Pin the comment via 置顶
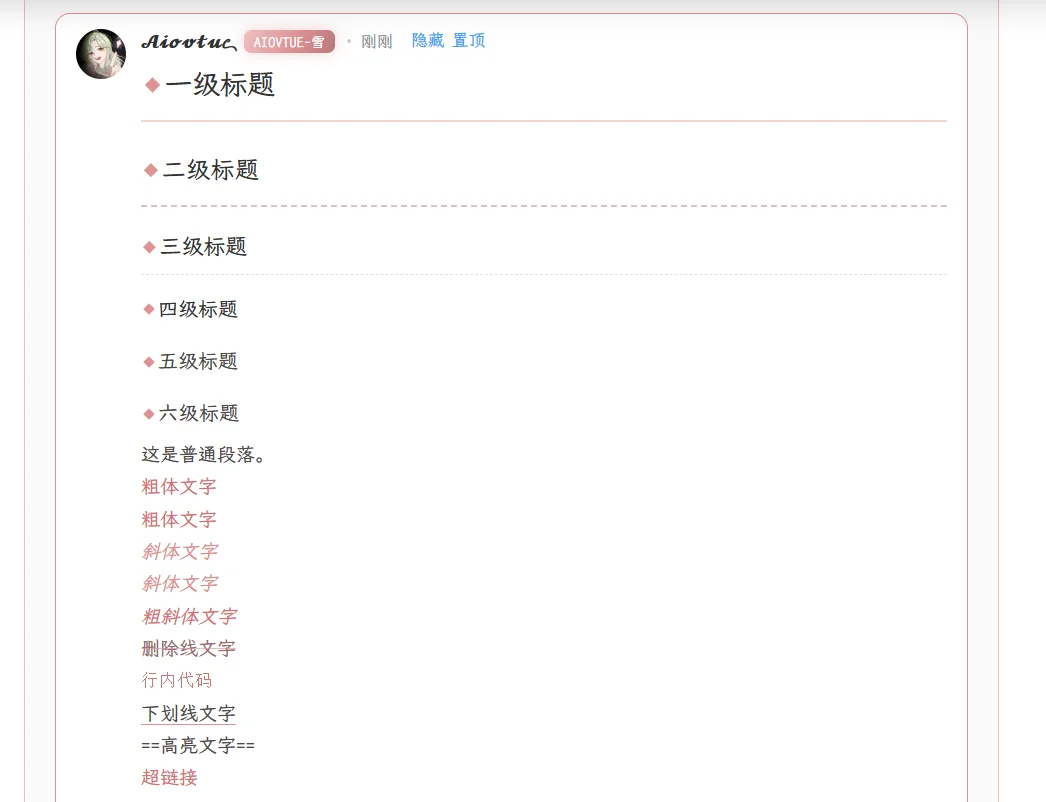1046x802 pixels. pyautogui.click(x=469, y=41)
